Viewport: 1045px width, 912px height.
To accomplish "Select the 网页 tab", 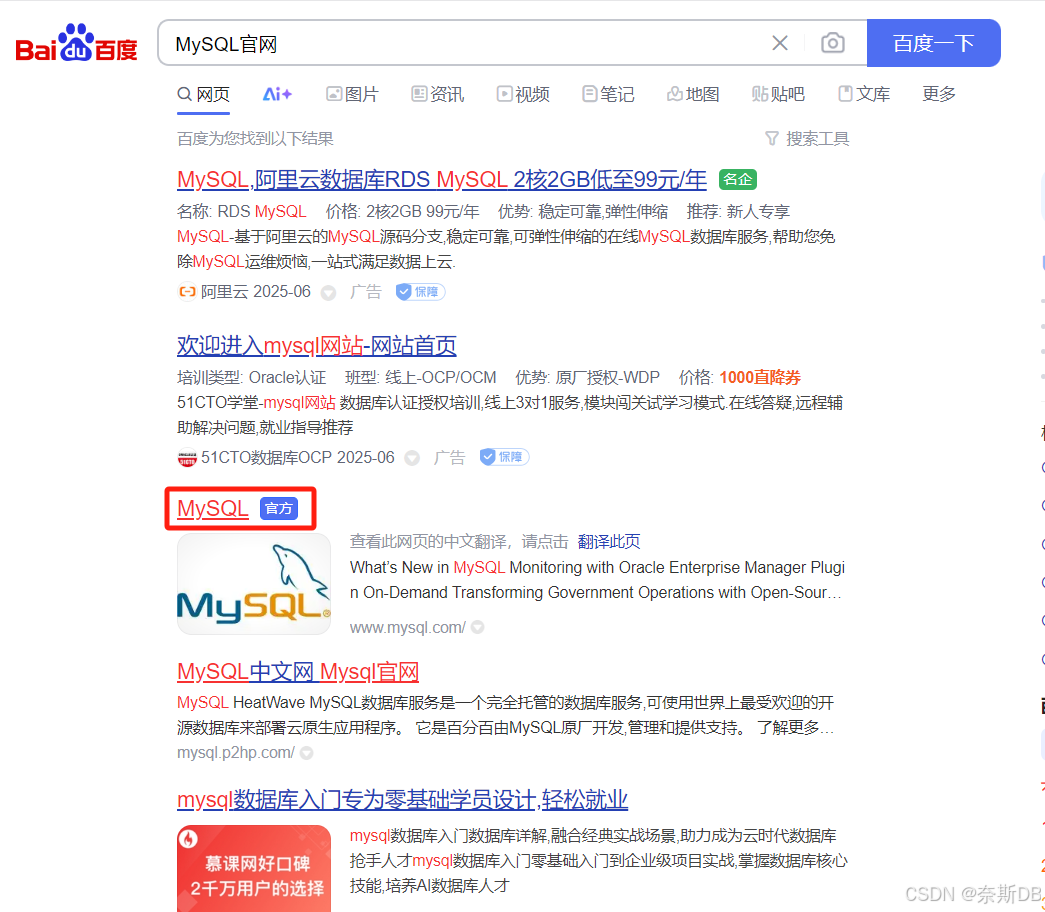I will click(x=204, y=95).
